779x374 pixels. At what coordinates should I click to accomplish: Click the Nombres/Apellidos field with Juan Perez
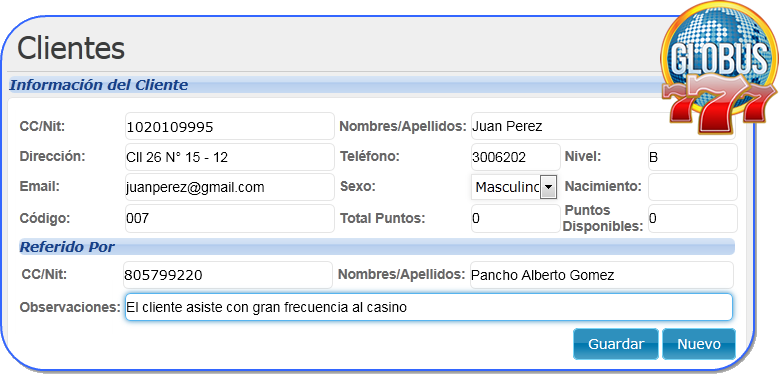[603, 126]
